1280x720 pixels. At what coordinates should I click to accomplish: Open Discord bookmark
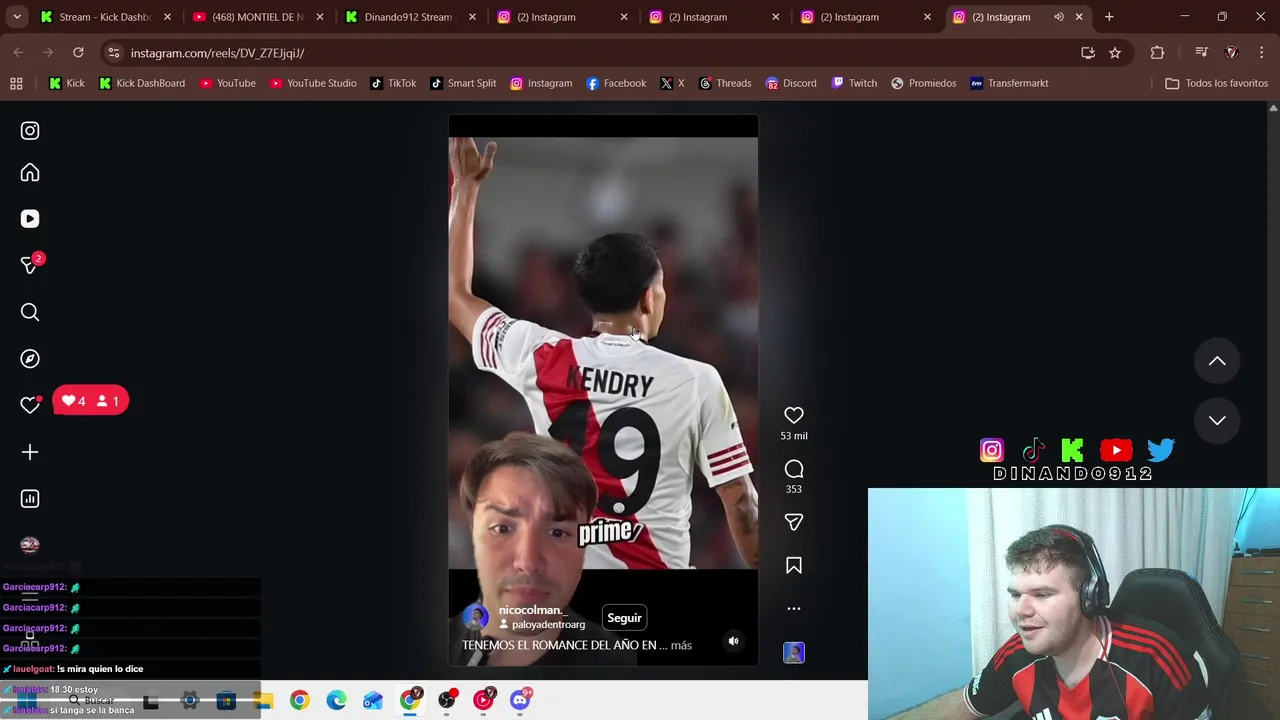tap(791, 83)
